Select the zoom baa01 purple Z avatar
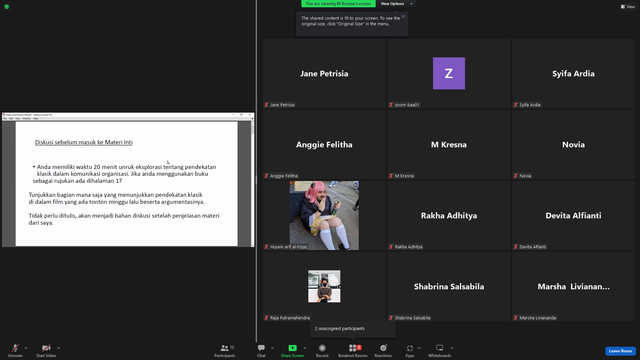The height and width of the screenshot is (360, 640). (449, 73)
